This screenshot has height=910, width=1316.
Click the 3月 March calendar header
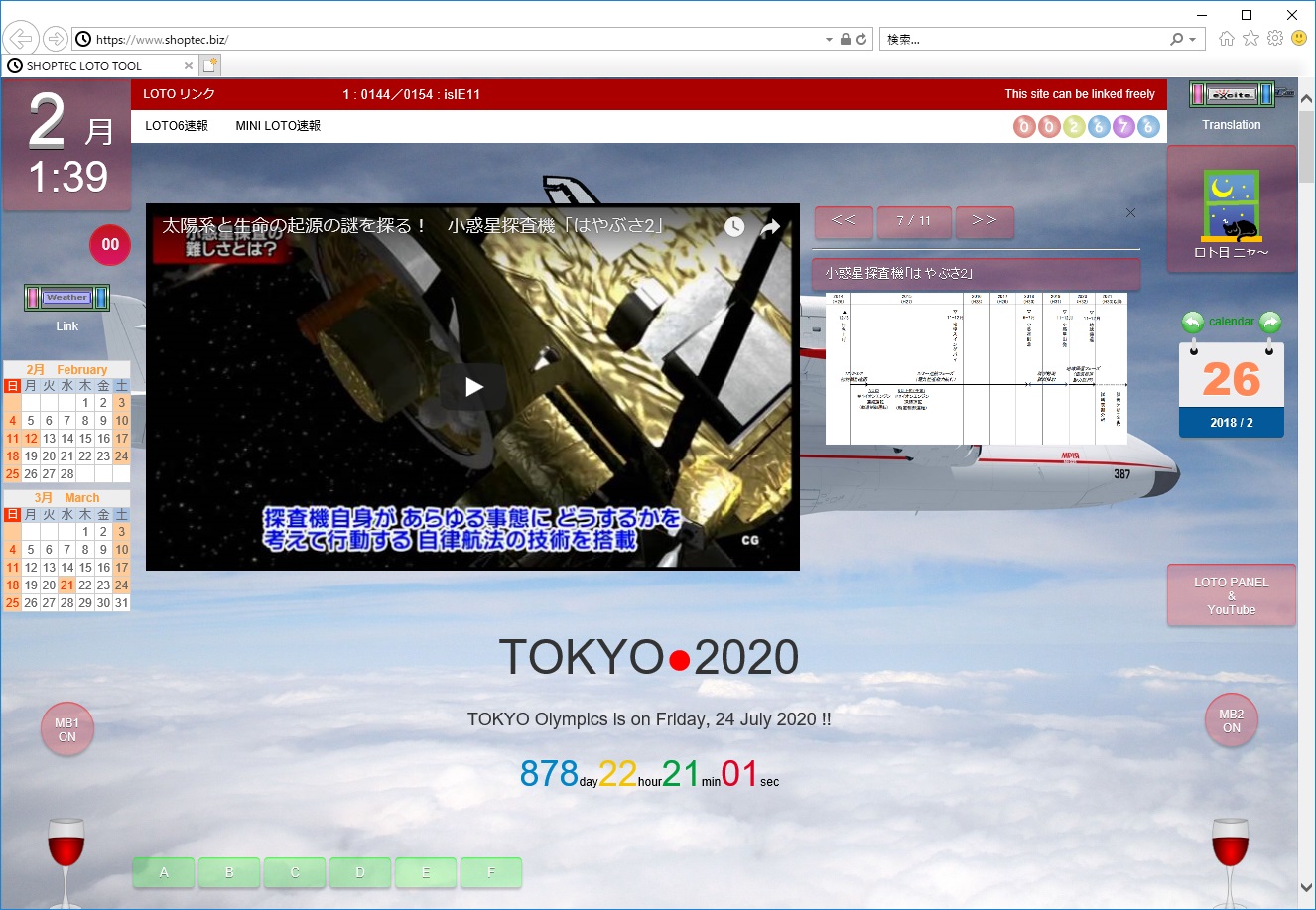click(66, 498)
